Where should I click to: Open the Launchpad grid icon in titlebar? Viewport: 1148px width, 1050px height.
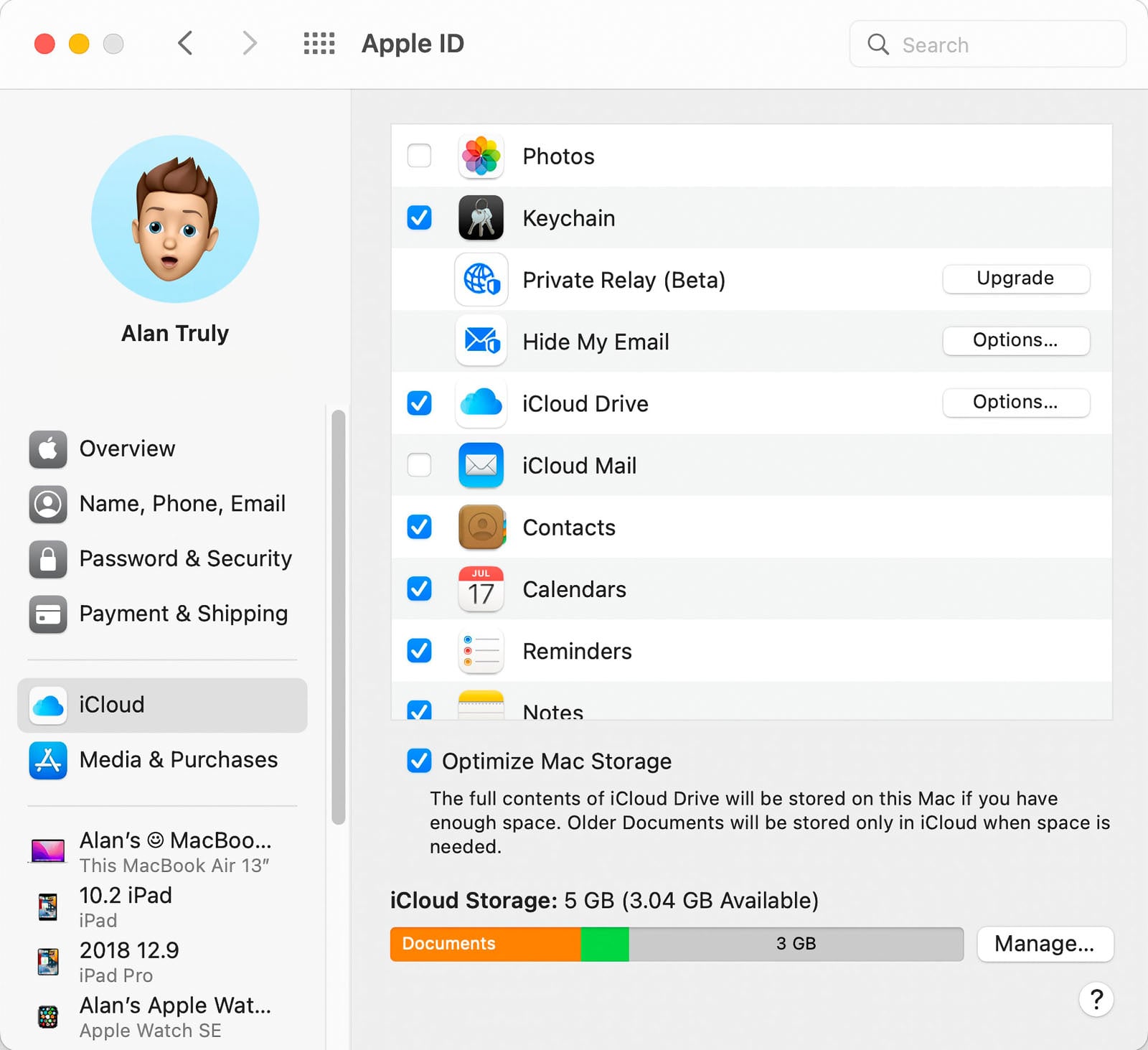tap(318, 43)
